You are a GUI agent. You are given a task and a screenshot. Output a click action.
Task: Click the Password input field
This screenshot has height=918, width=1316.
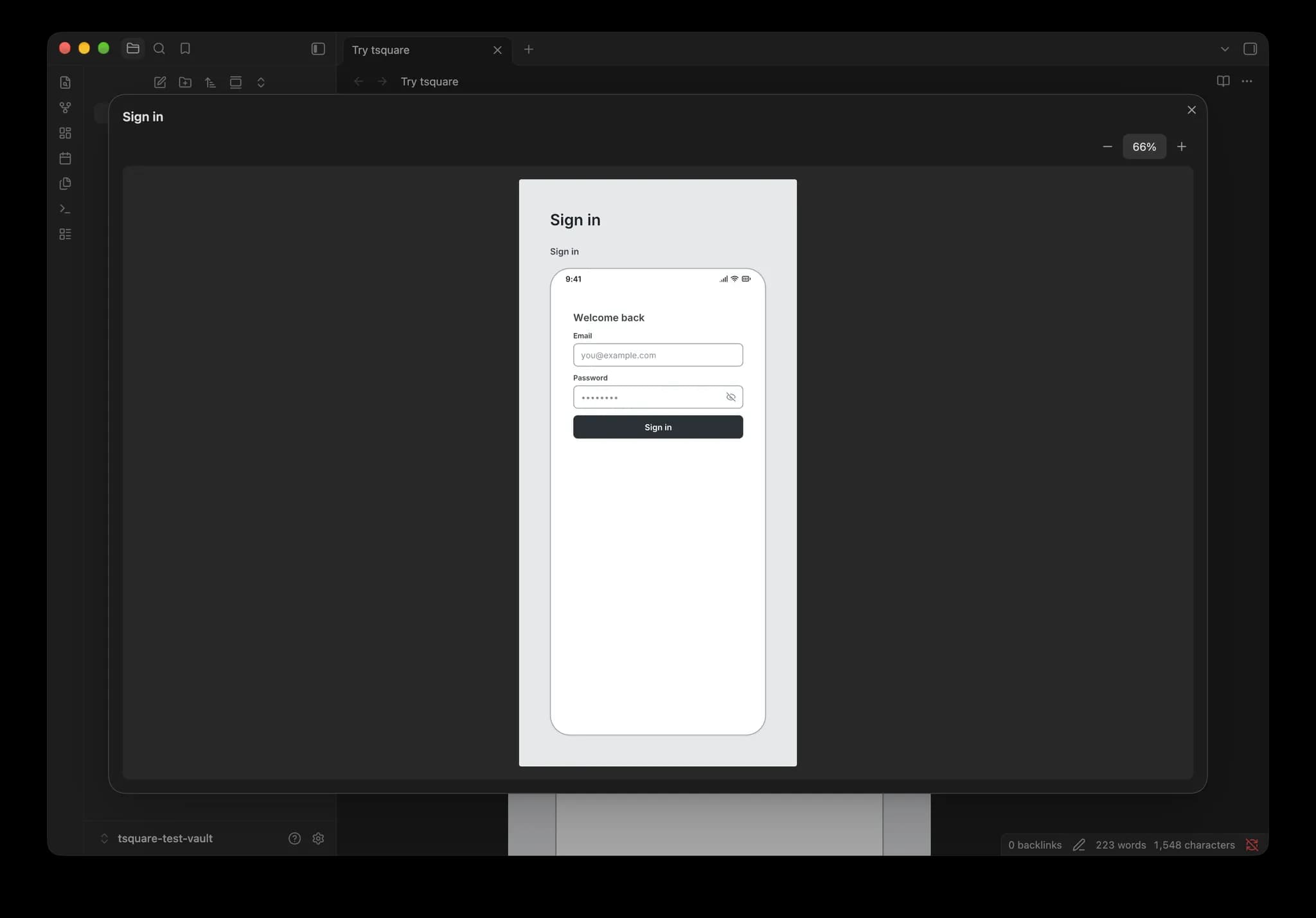click(x=658, y=397)
